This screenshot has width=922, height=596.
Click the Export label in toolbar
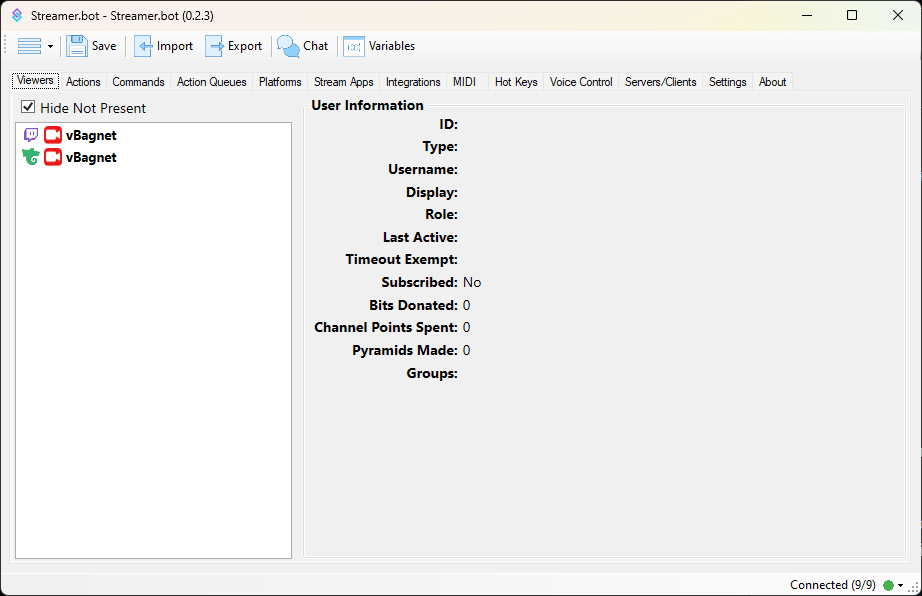tap(245, 46)
